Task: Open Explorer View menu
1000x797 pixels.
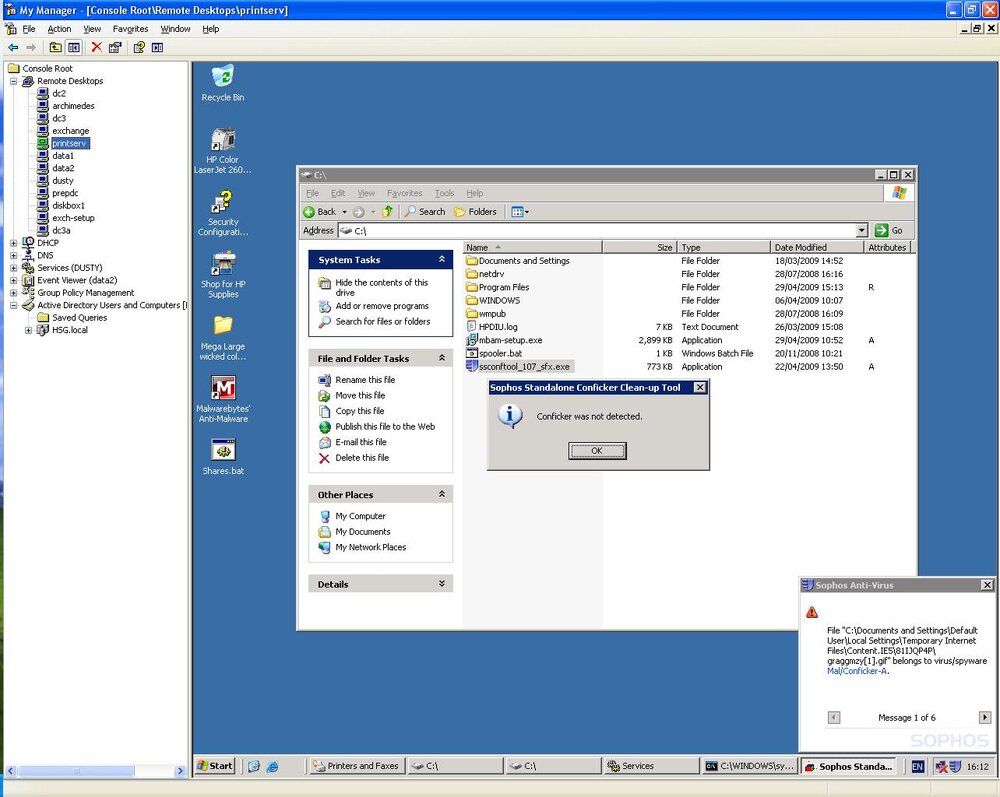Action: tap(366, 193)
